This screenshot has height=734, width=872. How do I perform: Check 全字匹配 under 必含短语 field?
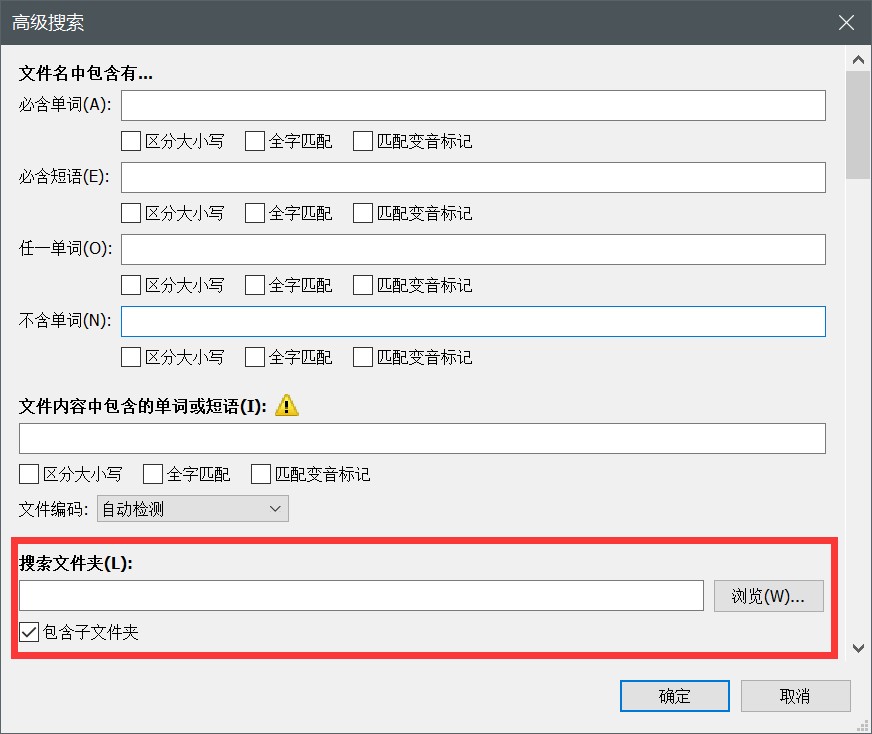point(255,213)
